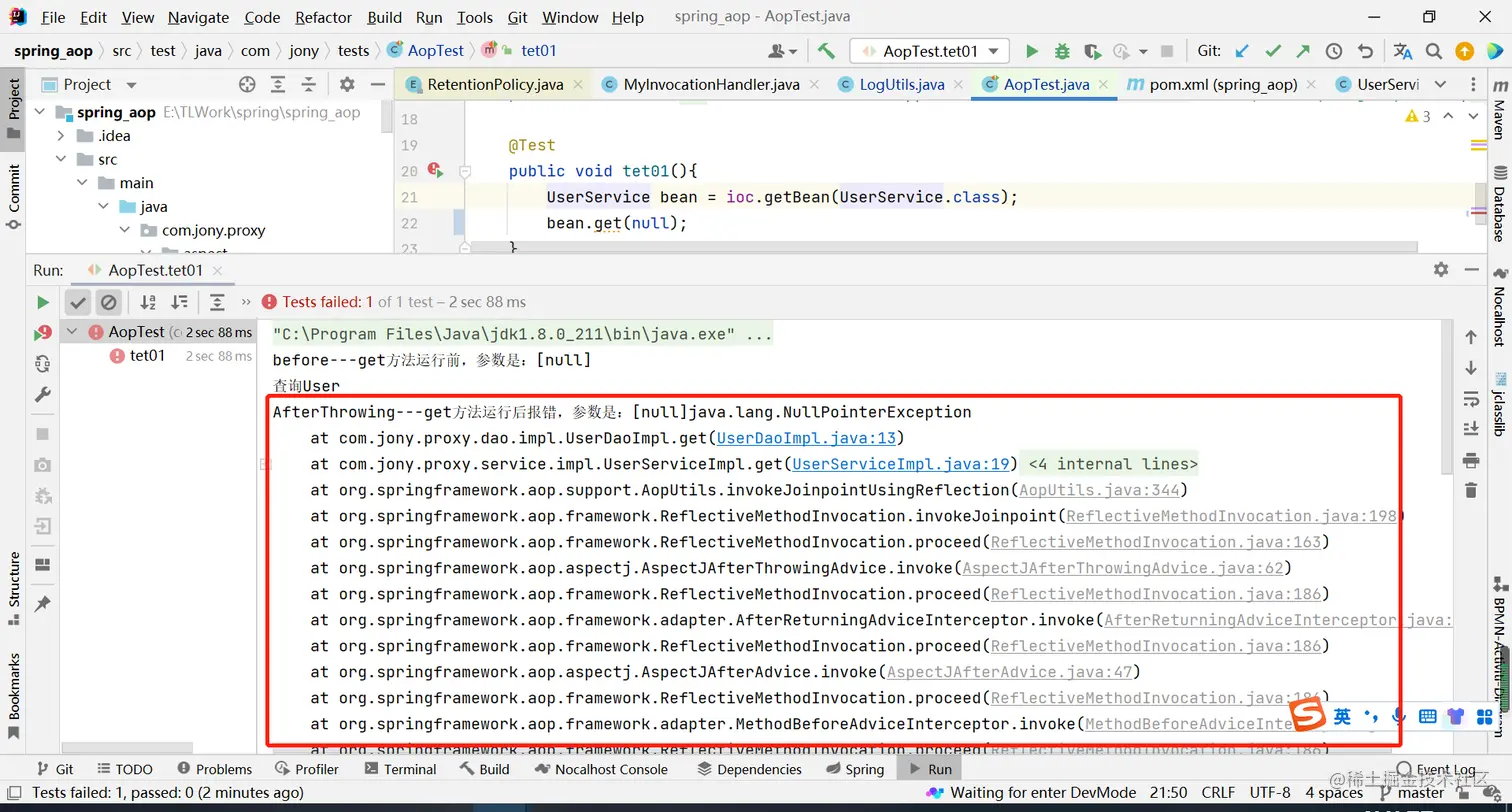Show Git history clock icon
Screen dimensions: 1512x812
click(x=1334, y=51)
